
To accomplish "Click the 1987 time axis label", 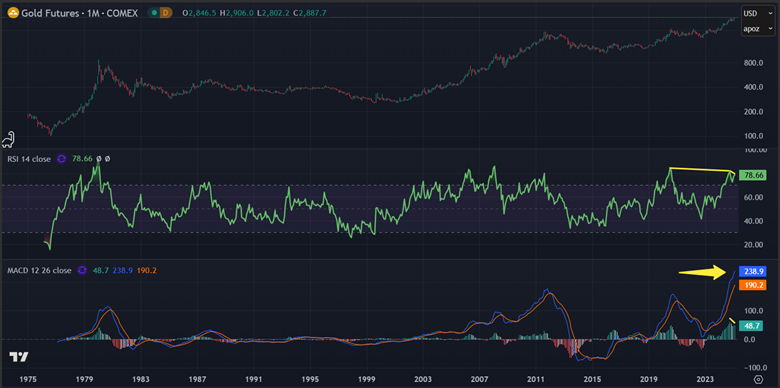I will (x=198, y=379).
